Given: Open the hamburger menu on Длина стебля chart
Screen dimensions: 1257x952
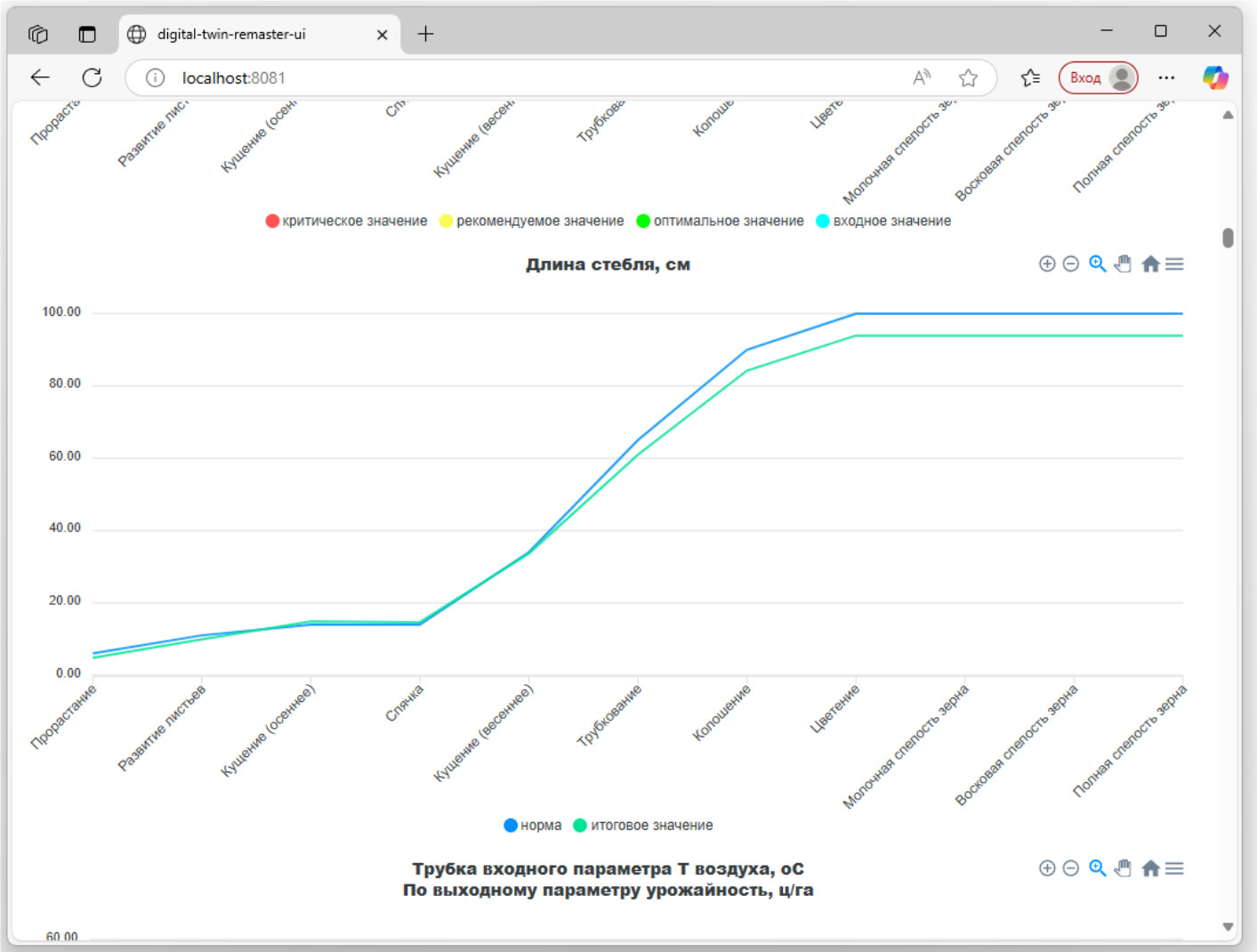Looking at the screenshot, I should point(1174,264).
